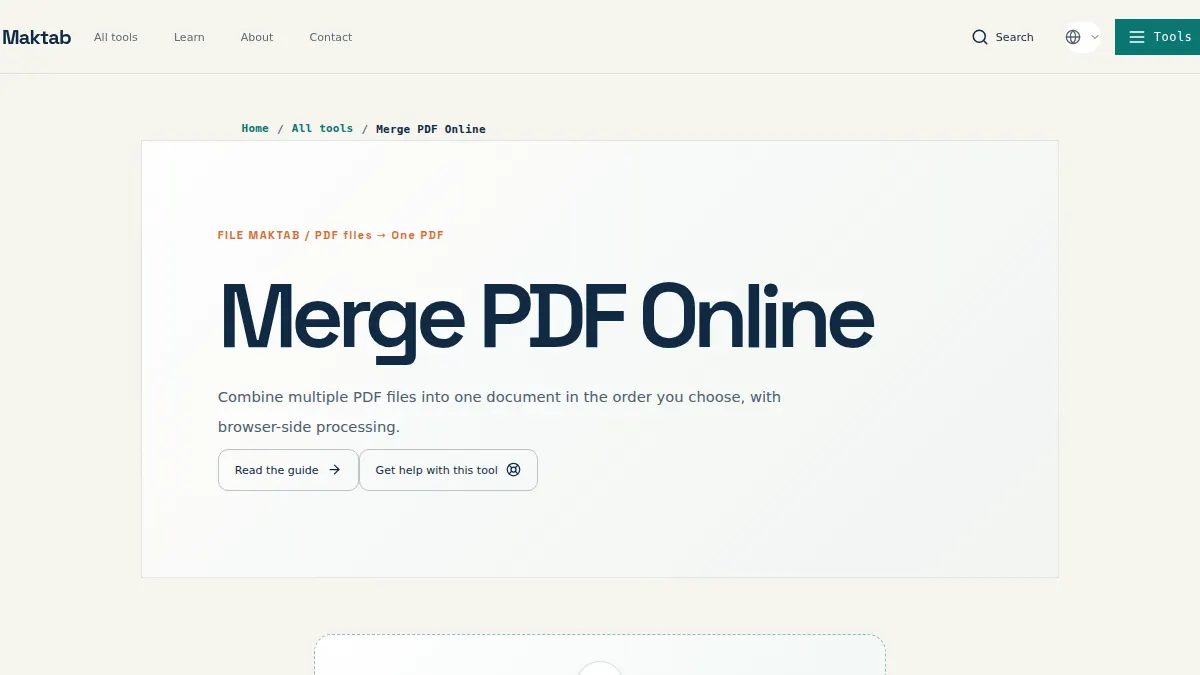This screenshot has height=675, width=1200.
Task: Open All tools breadcrumb link
Action: click(322, 128)
